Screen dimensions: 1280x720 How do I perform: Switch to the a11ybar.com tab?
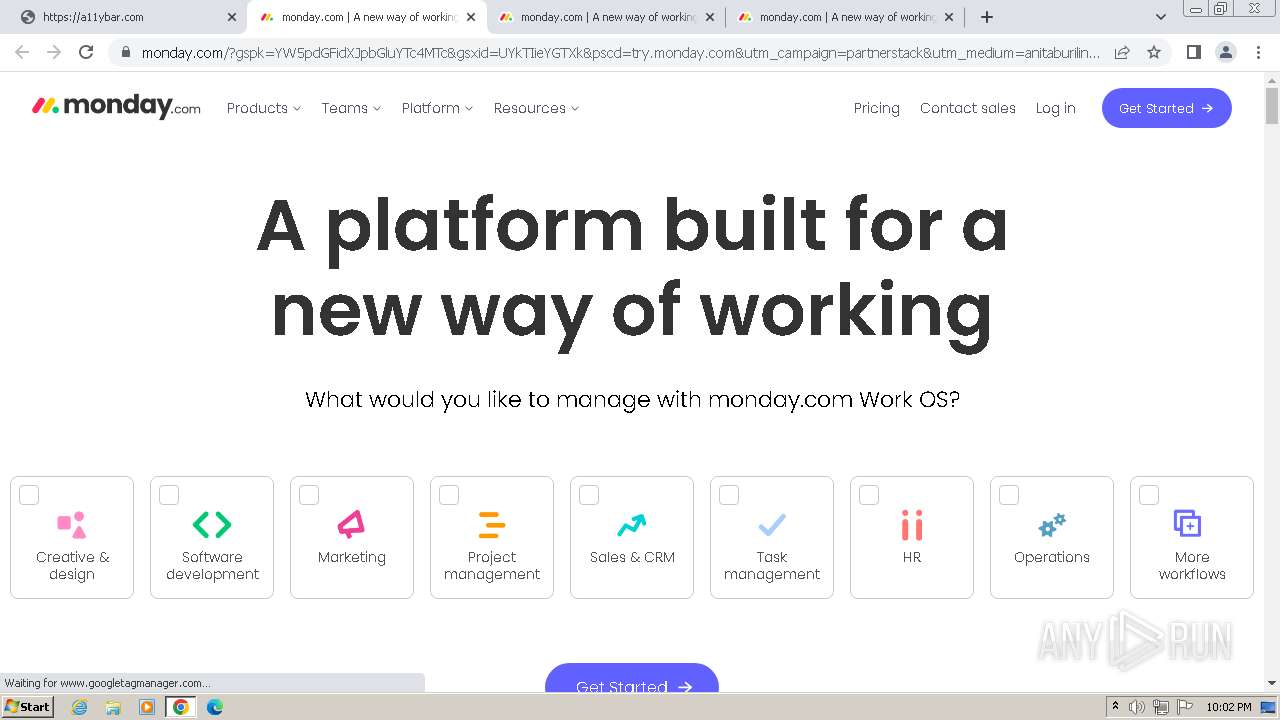(128, 17)
